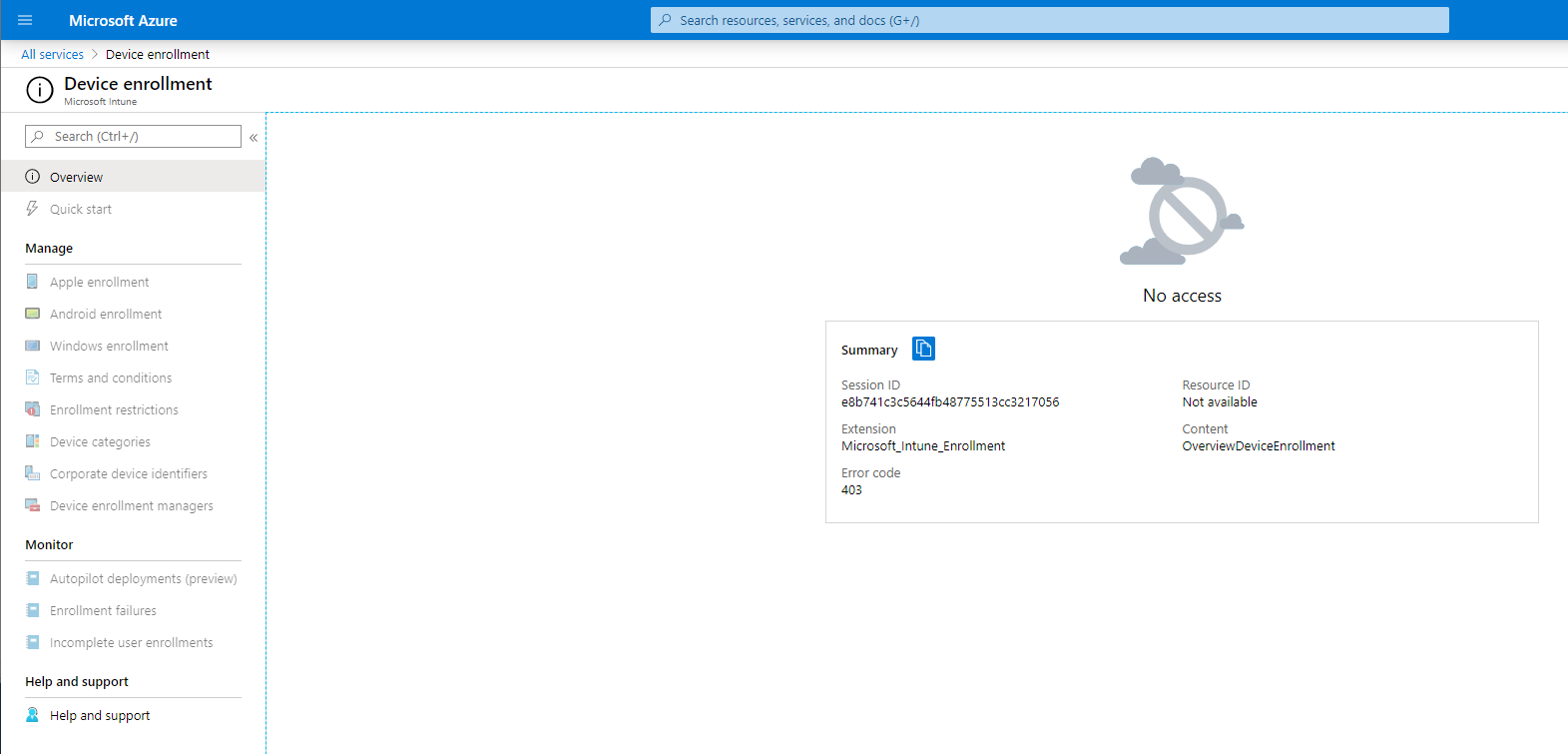Click the extension name Microsoft_Intune_Enrollment
Screen dimensions: 1568x754
(x=923, y=446)
